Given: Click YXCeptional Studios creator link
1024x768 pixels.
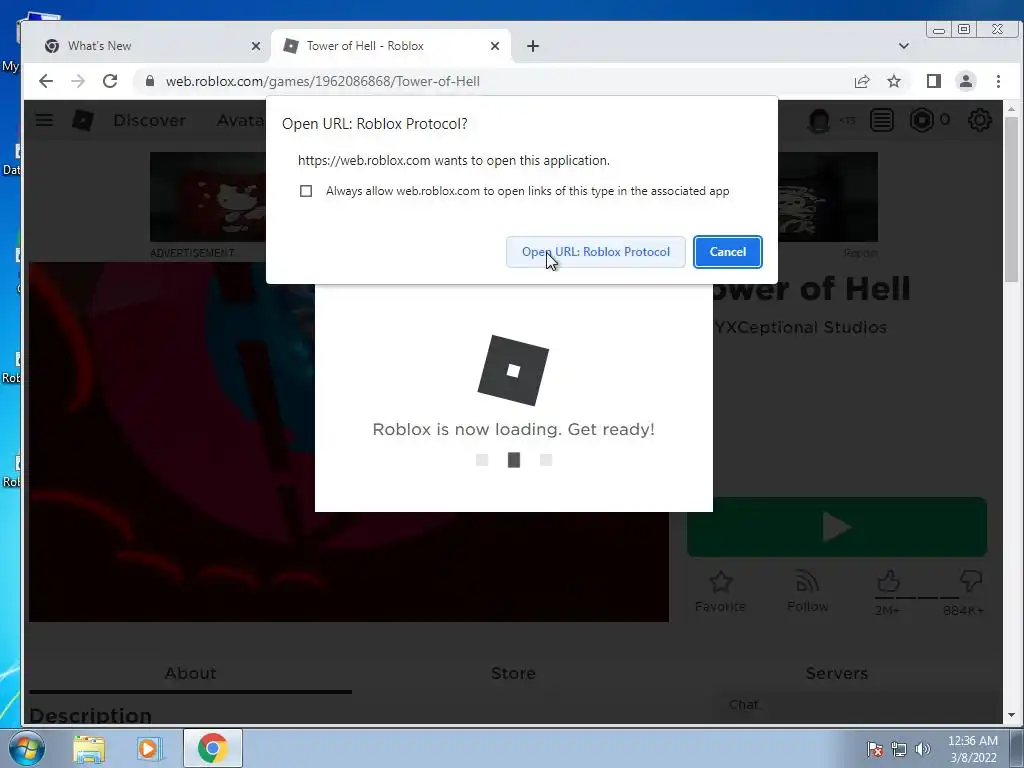Looking at the screenshot, I should (x=801, y=327).
